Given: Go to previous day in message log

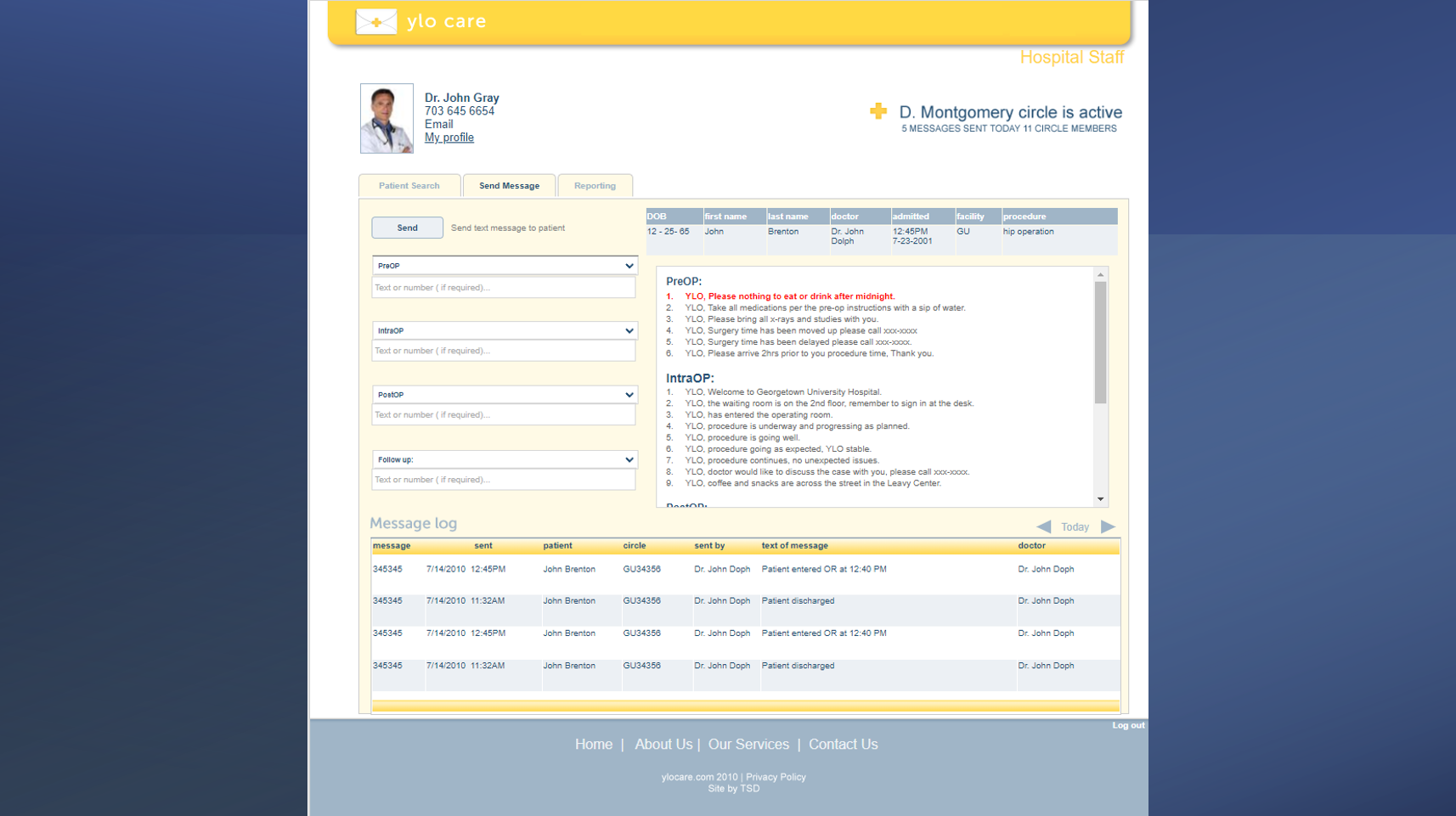Looking at the screenshot, I should coord(1044,527).
